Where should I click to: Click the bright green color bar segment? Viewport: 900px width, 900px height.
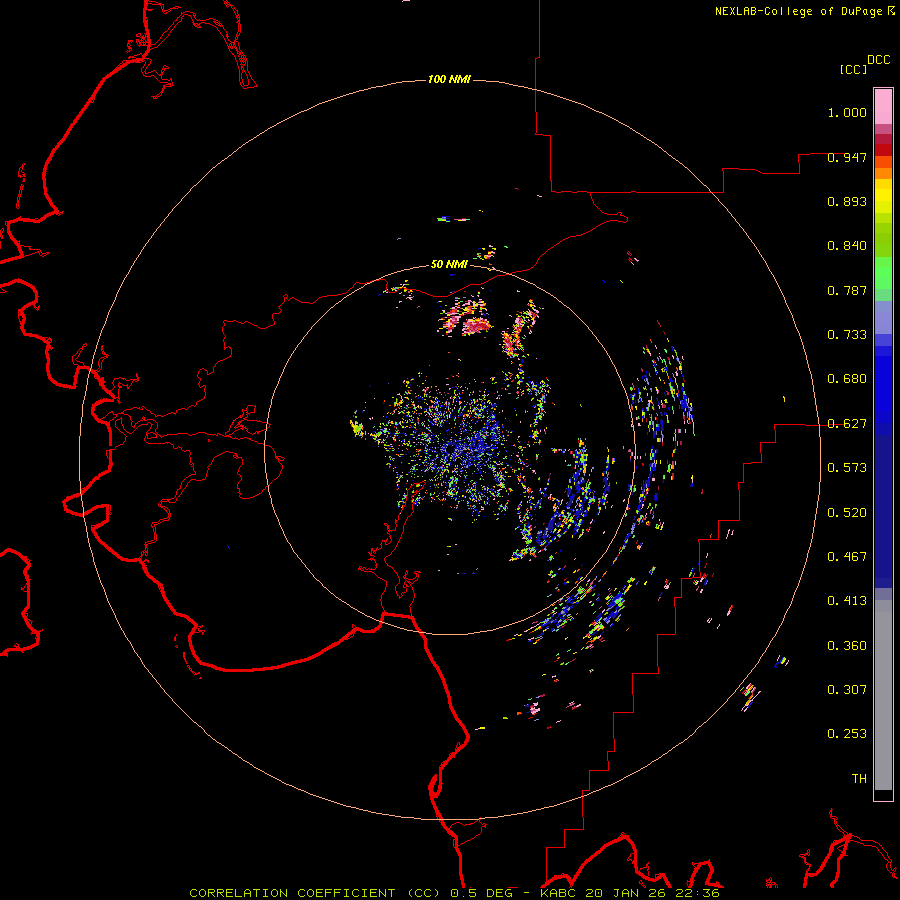click(x=883, y=272)
